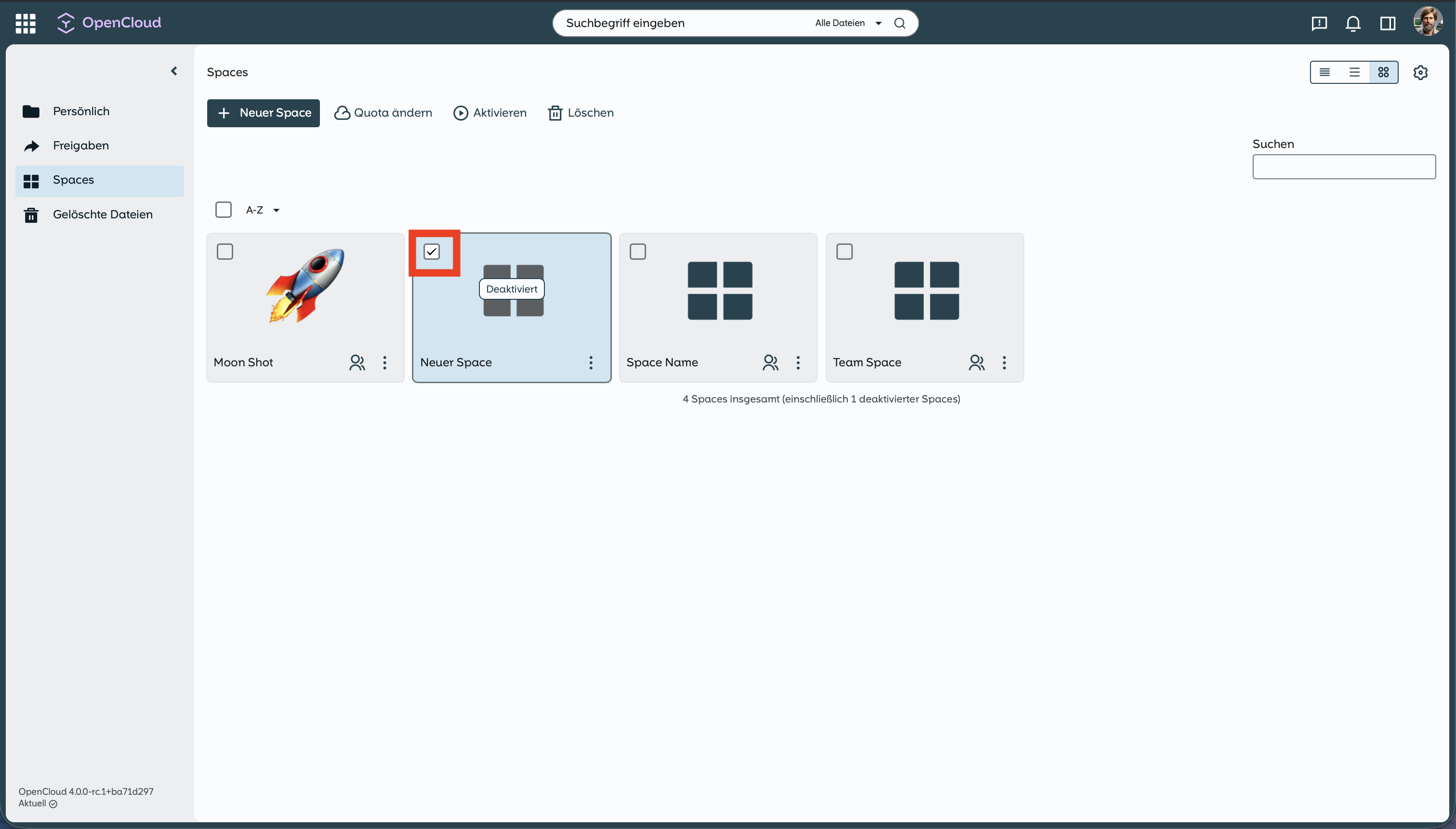The image size is (1456, 829).
Task: Focus the Suchen filter input field
Action: point(1343,167)
